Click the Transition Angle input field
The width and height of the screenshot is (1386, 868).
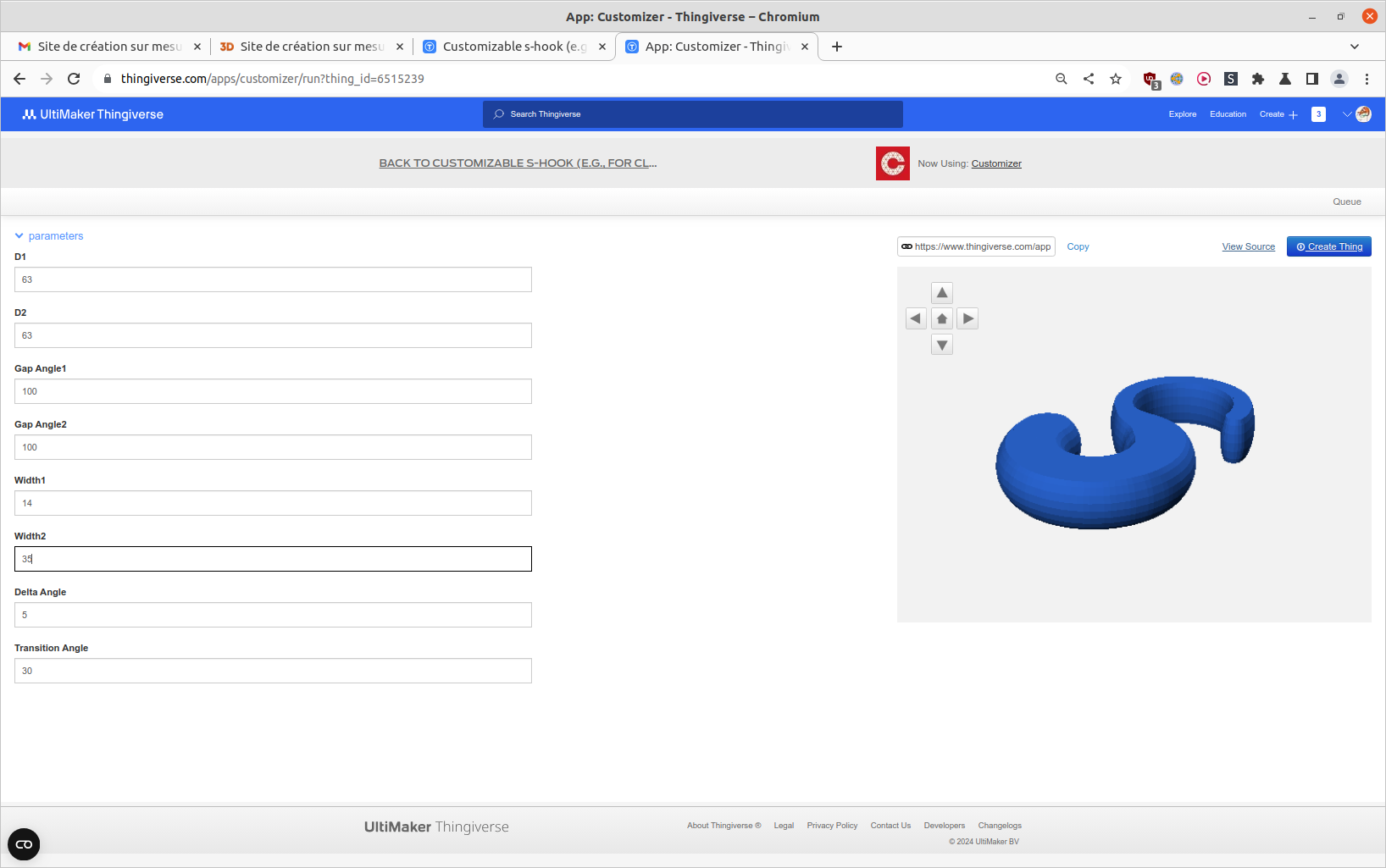[x=273, y=671]
